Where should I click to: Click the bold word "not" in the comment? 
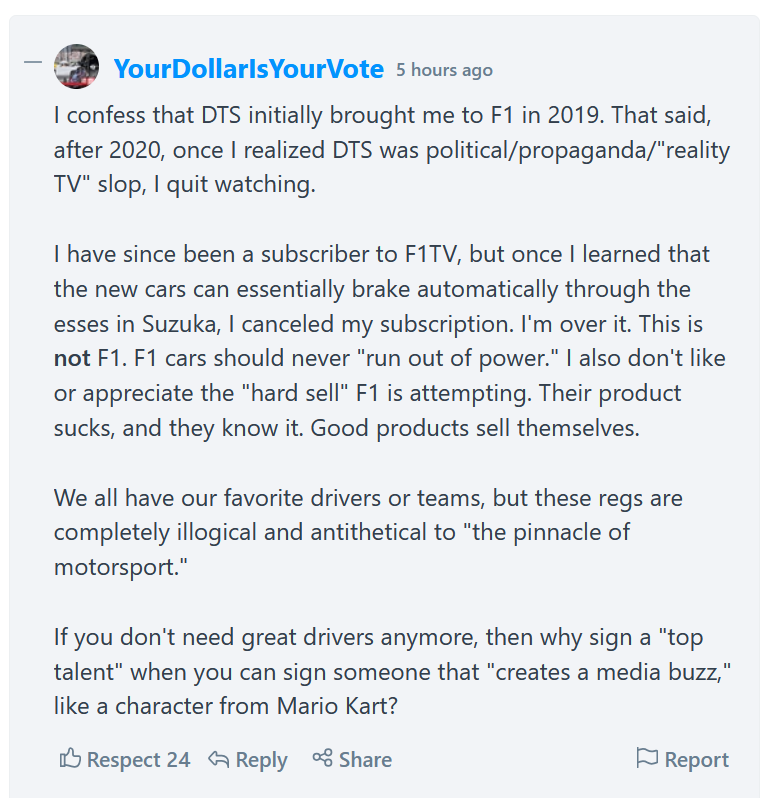click(x=72, y=358)
